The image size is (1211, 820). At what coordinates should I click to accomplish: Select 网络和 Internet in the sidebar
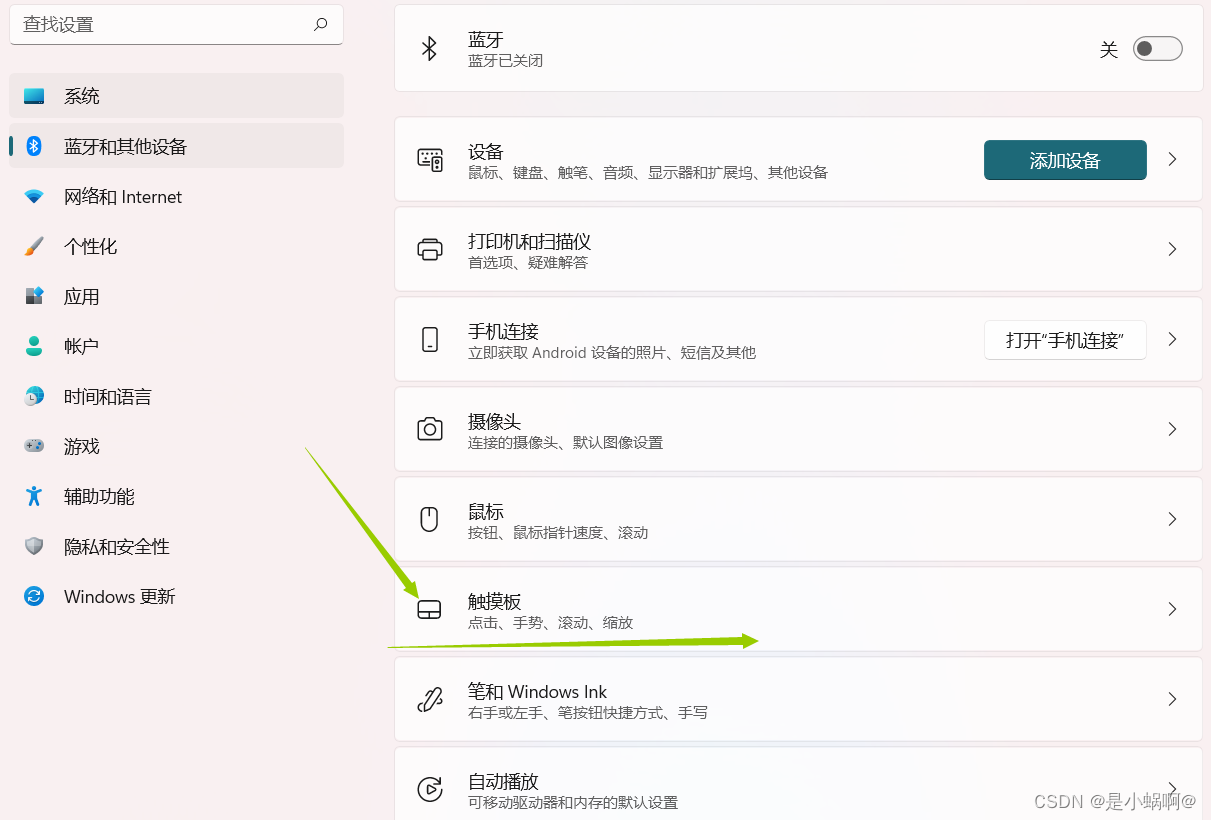point(121,196)
